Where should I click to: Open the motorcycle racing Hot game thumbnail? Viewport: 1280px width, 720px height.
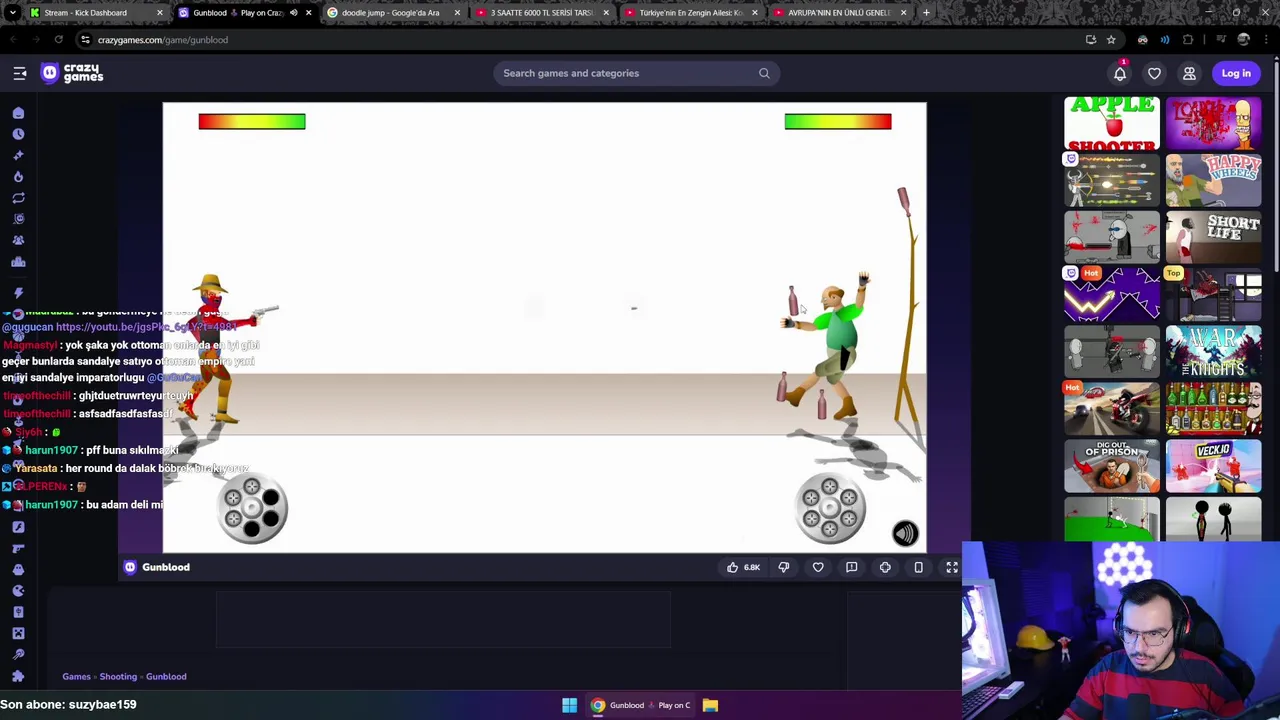coord(1112,410)
